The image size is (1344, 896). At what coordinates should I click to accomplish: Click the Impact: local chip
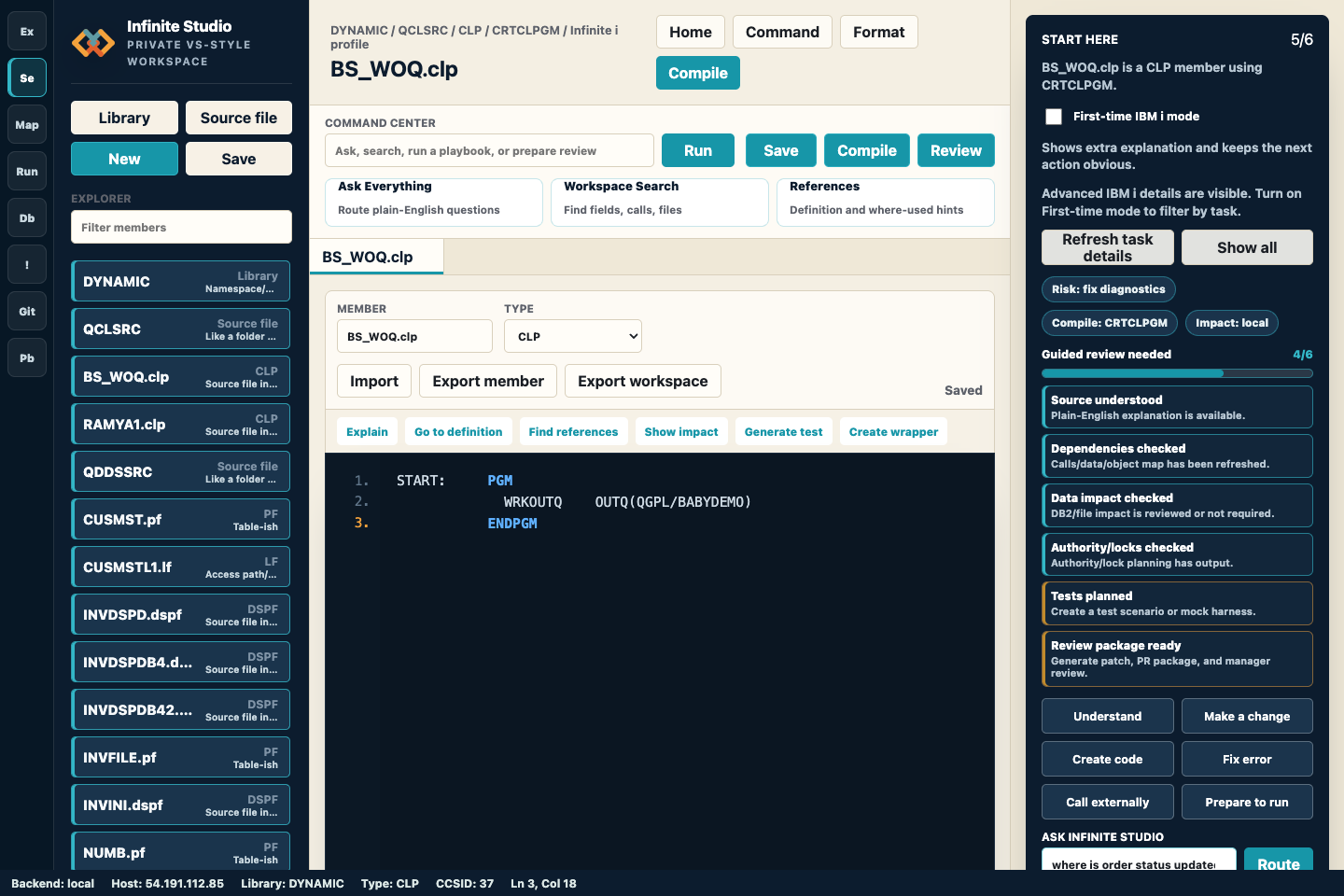(1232, 323)
